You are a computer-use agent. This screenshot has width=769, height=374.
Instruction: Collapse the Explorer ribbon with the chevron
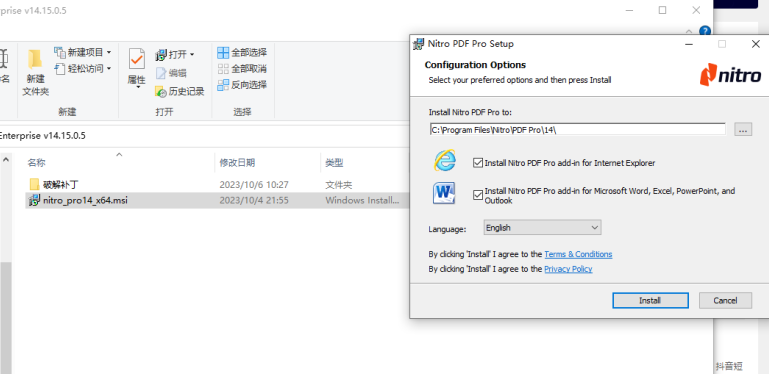pyautogui.click(x=689, y=31)
